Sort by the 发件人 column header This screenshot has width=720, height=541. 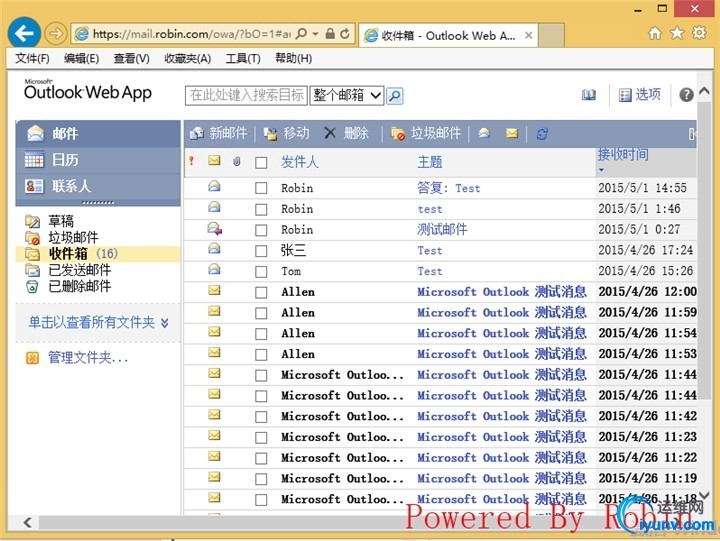tap(299, 162)
